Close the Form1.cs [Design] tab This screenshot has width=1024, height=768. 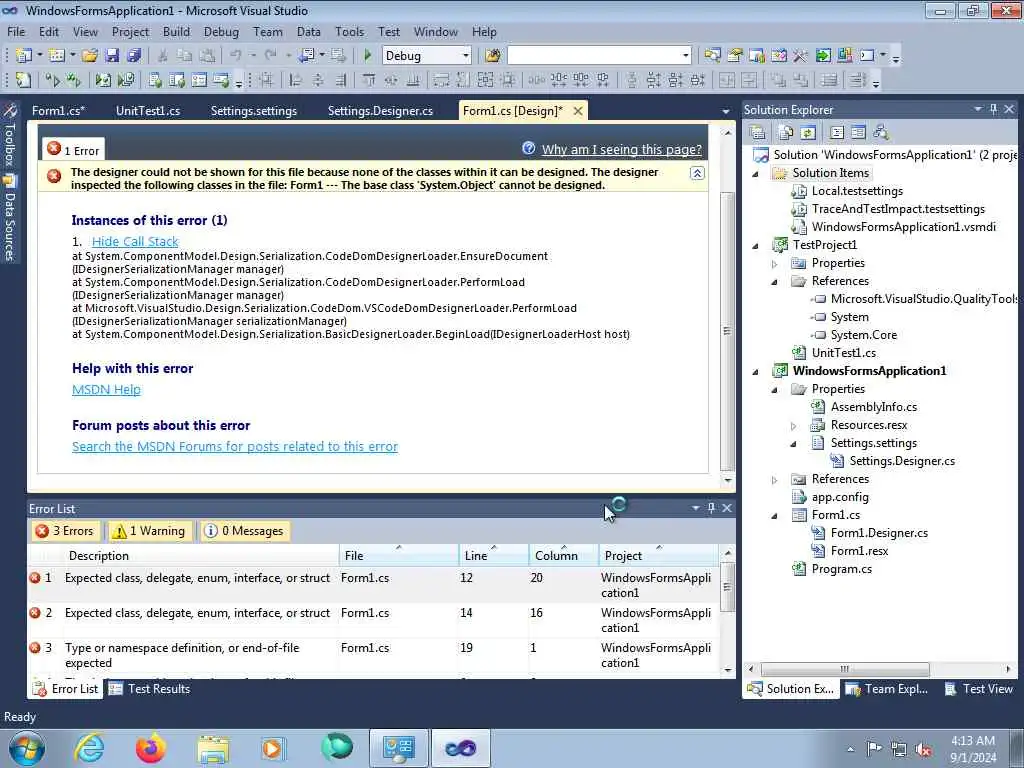tap(578, 111)
